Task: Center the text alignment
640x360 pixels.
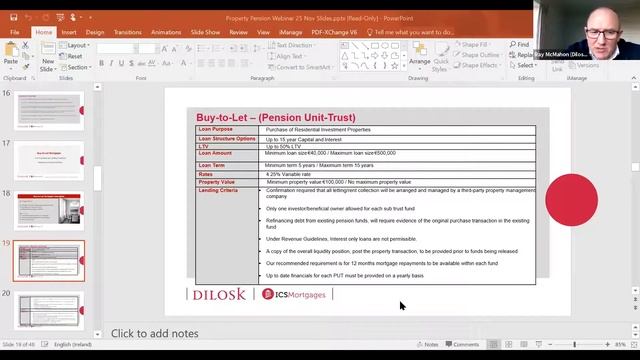Action: [x=211, y=63]
